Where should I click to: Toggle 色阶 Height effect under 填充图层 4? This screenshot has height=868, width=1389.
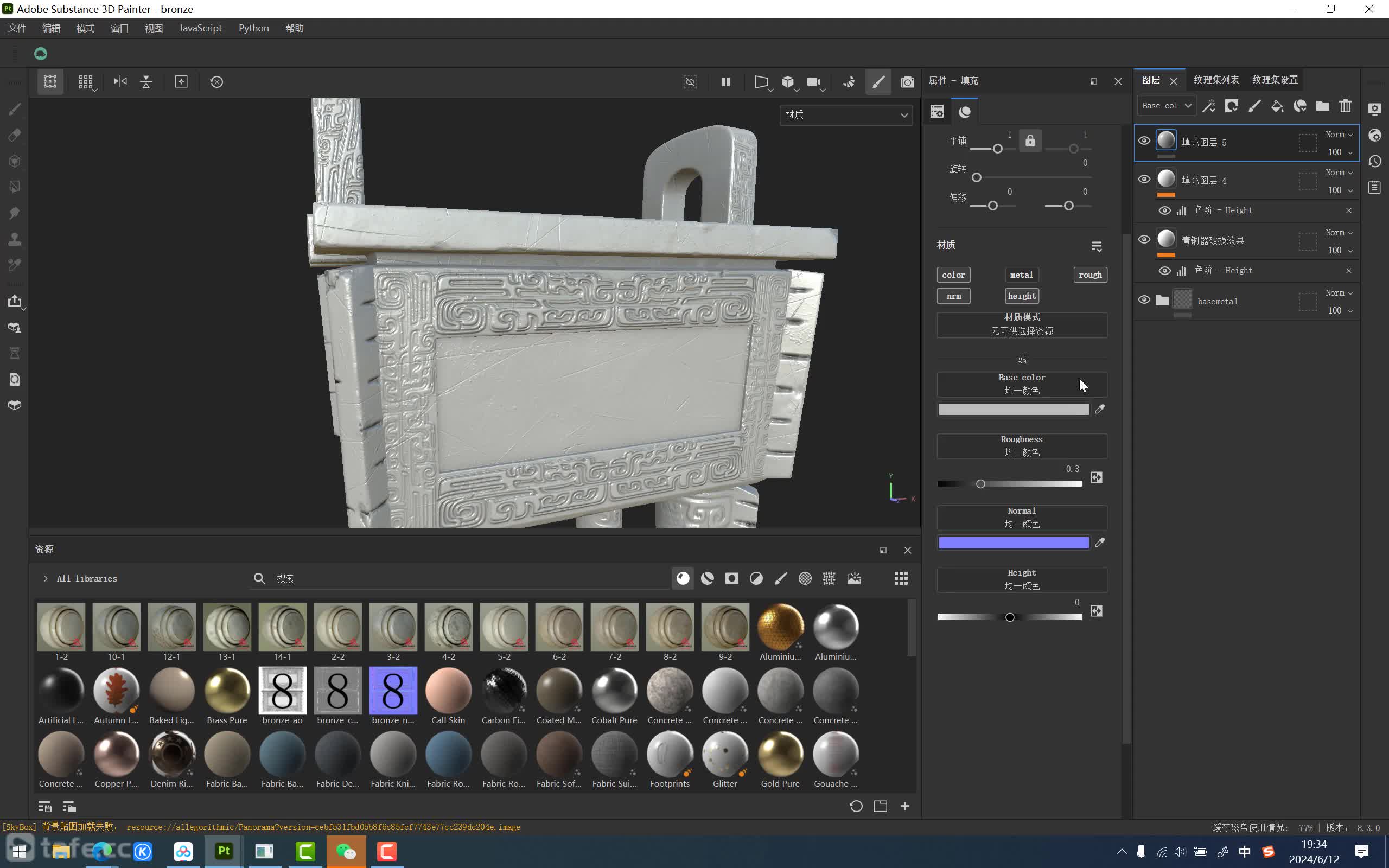pyautogui.click(x=1164, y=210)
